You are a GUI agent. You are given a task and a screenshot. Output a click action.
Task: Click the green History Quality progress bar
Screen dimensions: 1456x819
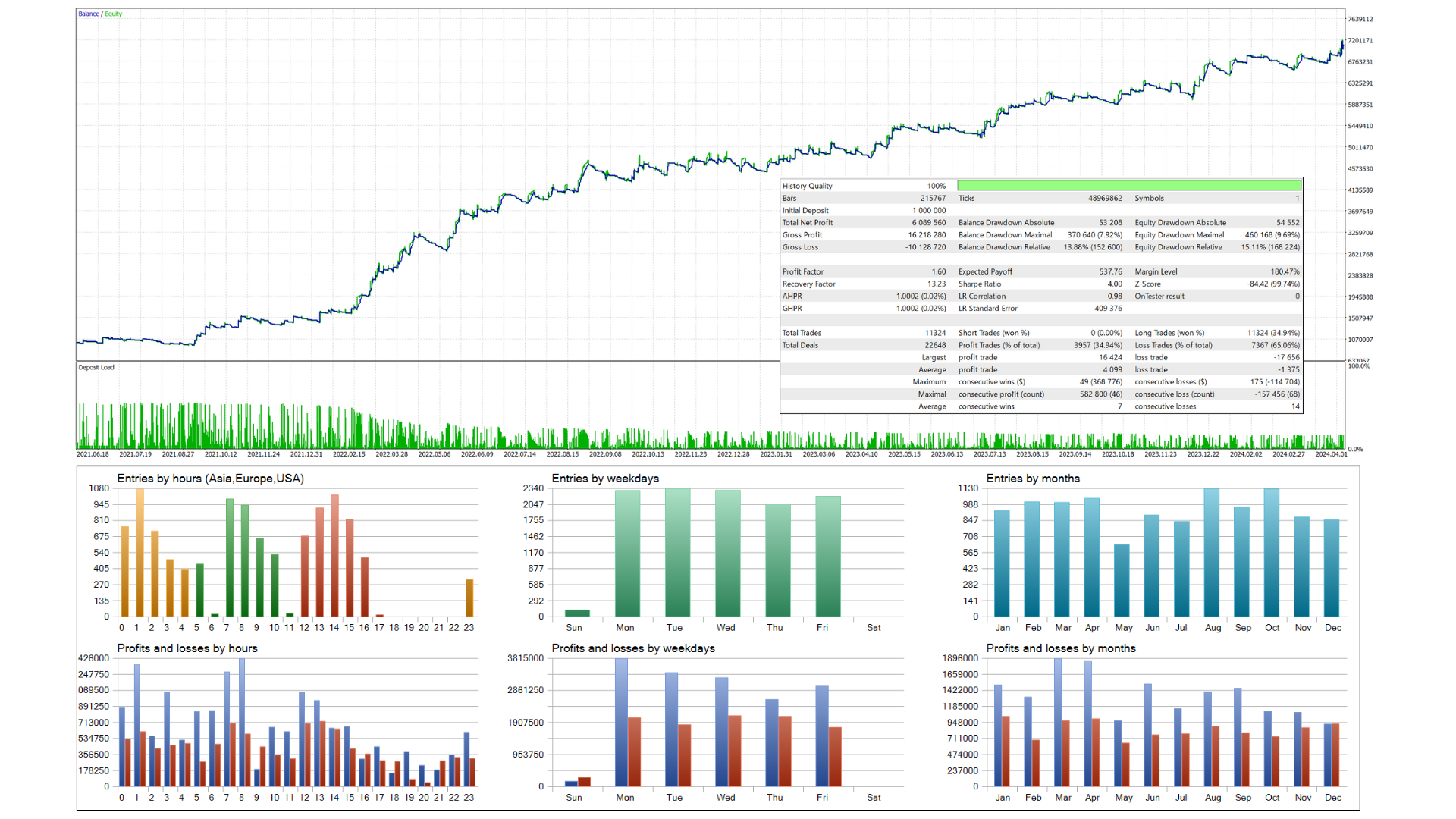(x=1128, y=186)
